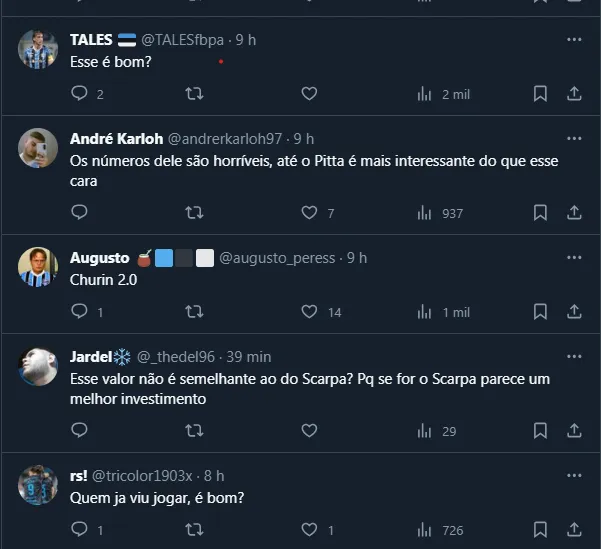Open the @TALESfbpa profile handle

click(184, 40)
